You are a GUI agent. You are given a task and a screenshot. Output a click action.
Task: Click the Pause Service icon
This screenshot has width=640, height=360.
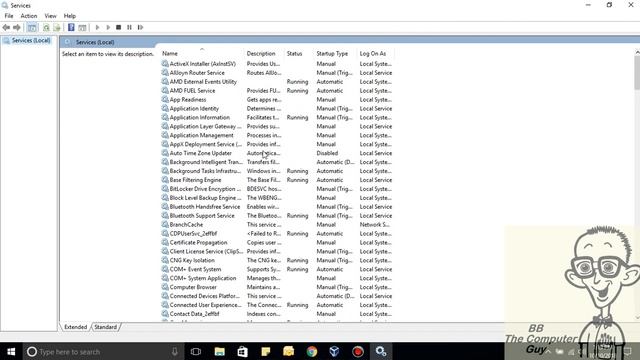[129, 27]
